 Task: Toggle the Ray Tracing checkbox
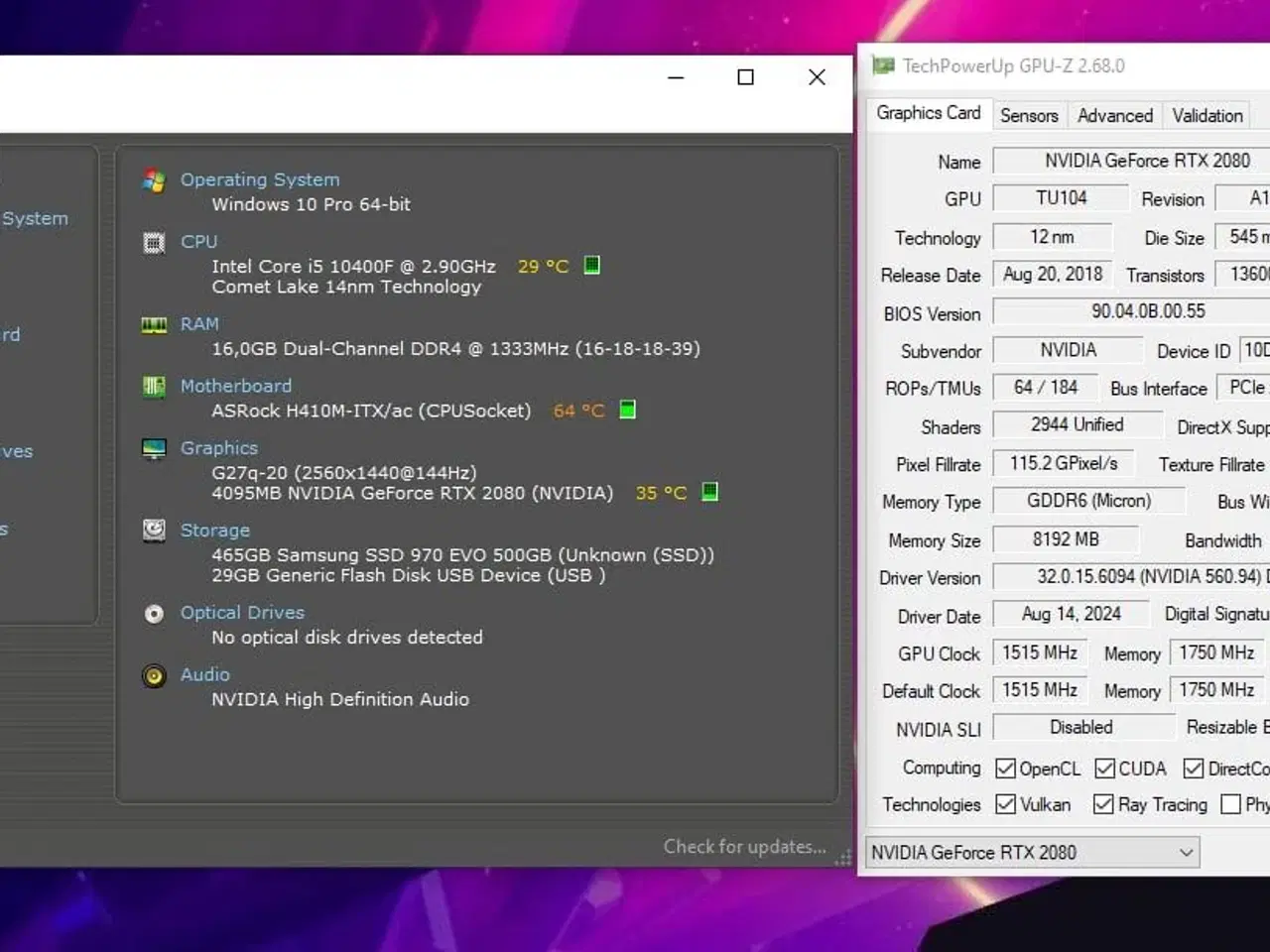(1103, 804)
